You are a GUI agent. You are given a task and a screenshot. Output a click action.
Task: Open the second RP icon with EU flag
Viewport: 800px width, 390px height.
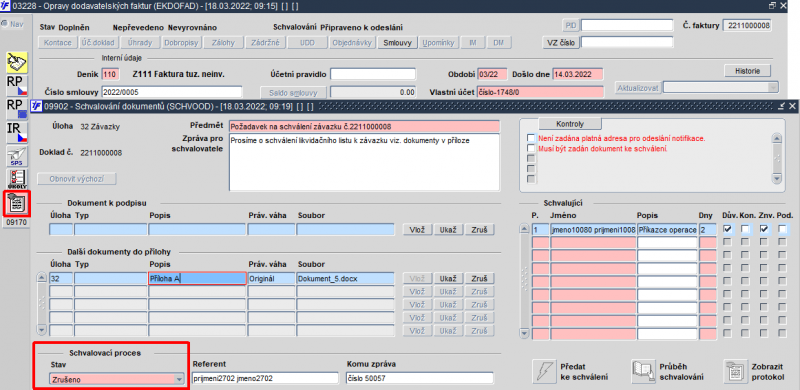pos(17,108)
